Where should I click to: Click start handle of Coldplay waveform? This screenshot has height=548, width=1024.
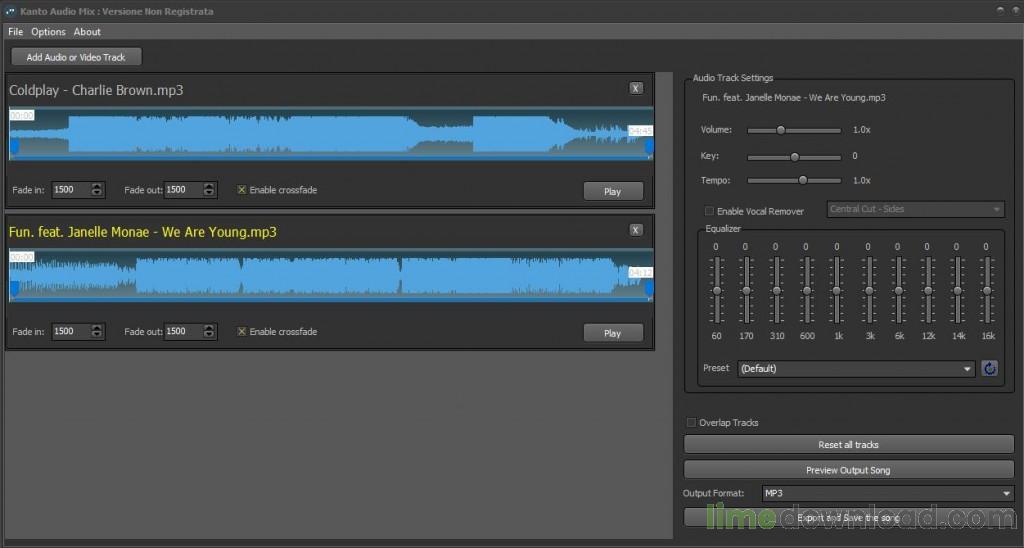[14, 148]
